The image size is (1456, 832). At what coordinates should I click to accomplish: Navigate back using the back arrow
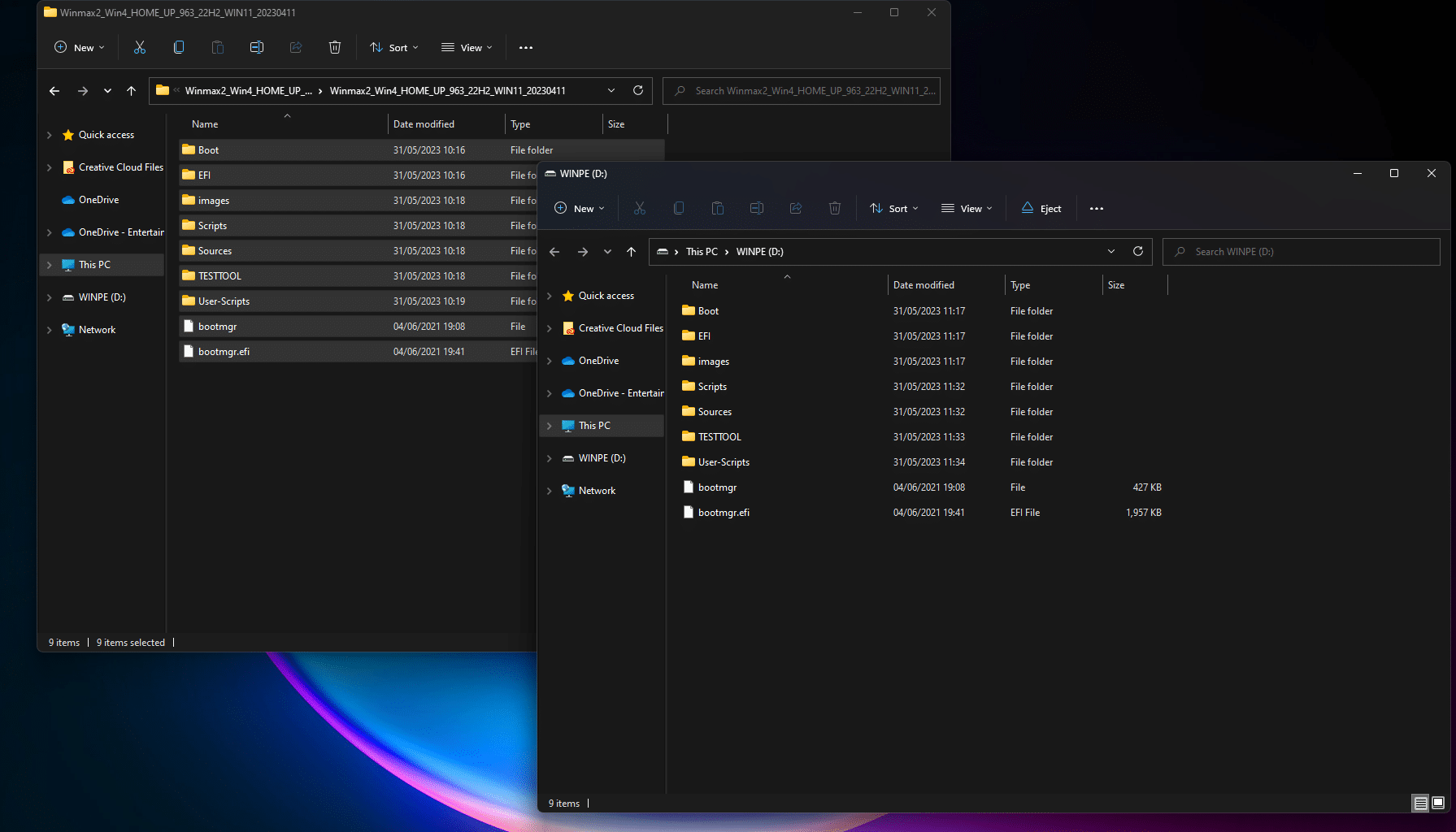554,251
